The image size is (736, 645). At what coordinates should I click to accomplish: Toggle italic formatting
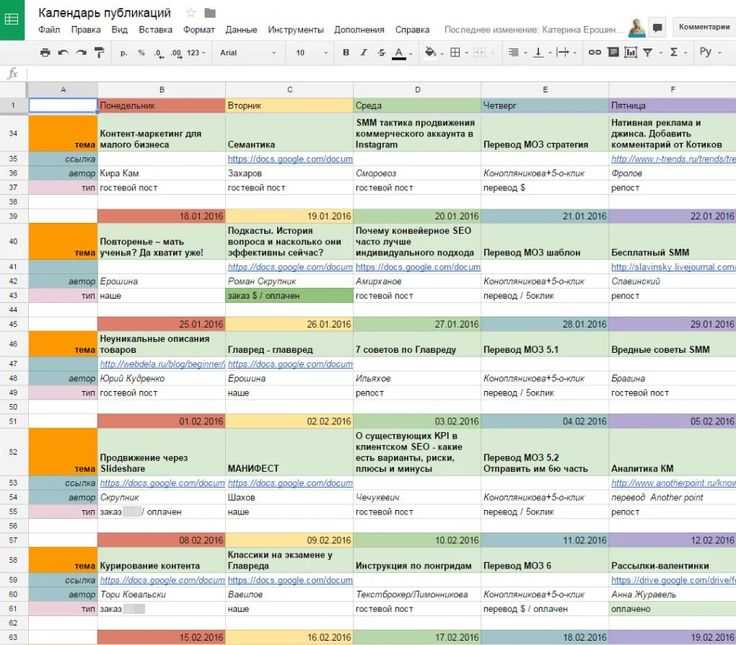click(364, 53)
